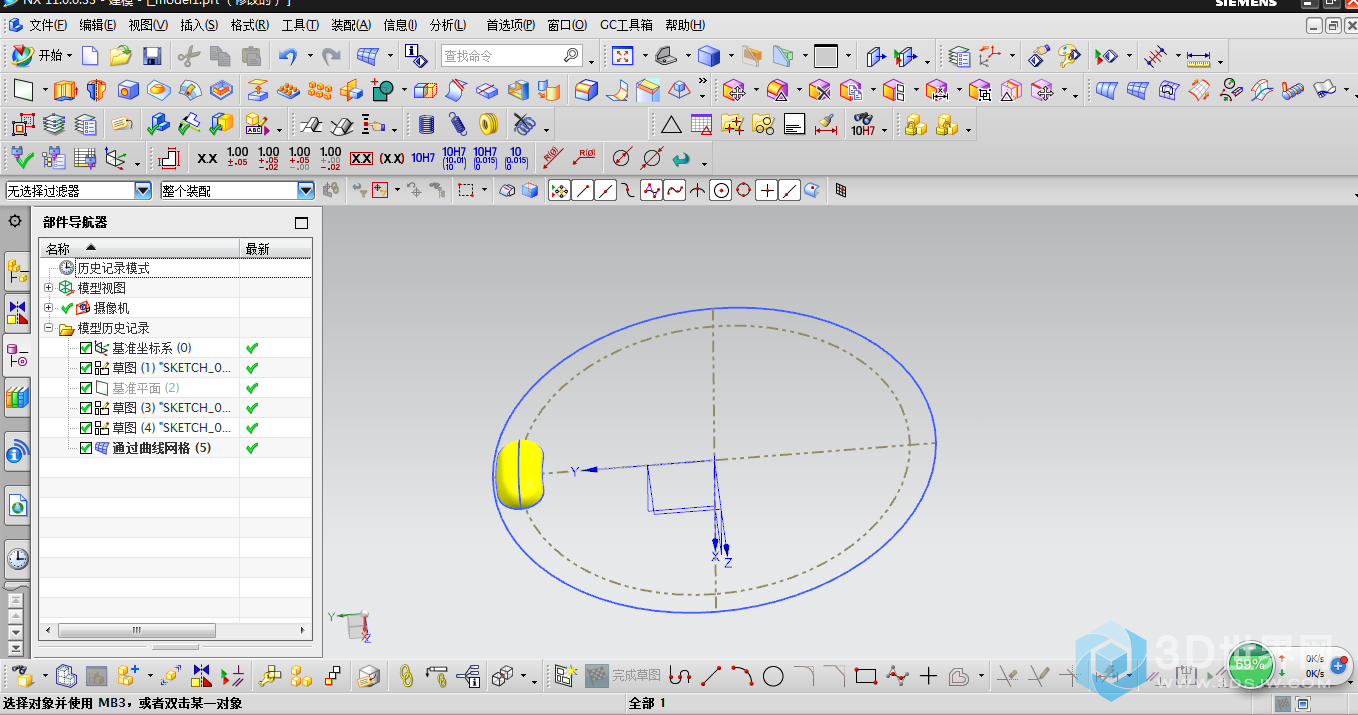This screenshot has height=715, width=1358.
Task: Uncheck the 基准坐标系 (0) checkbox
Action: (x=86, y=348)
